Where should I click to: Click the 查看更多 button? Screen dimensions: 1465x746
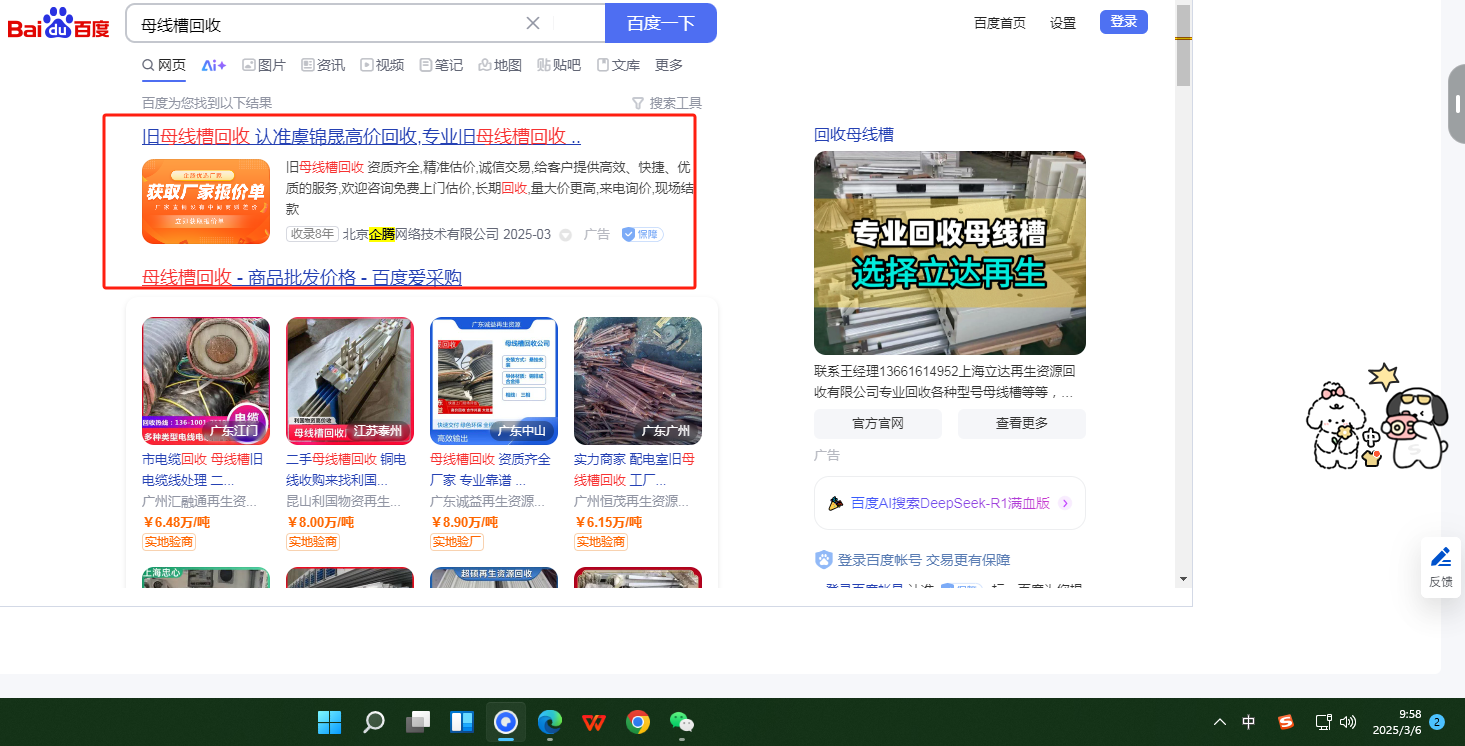[x=1022, y=424]
